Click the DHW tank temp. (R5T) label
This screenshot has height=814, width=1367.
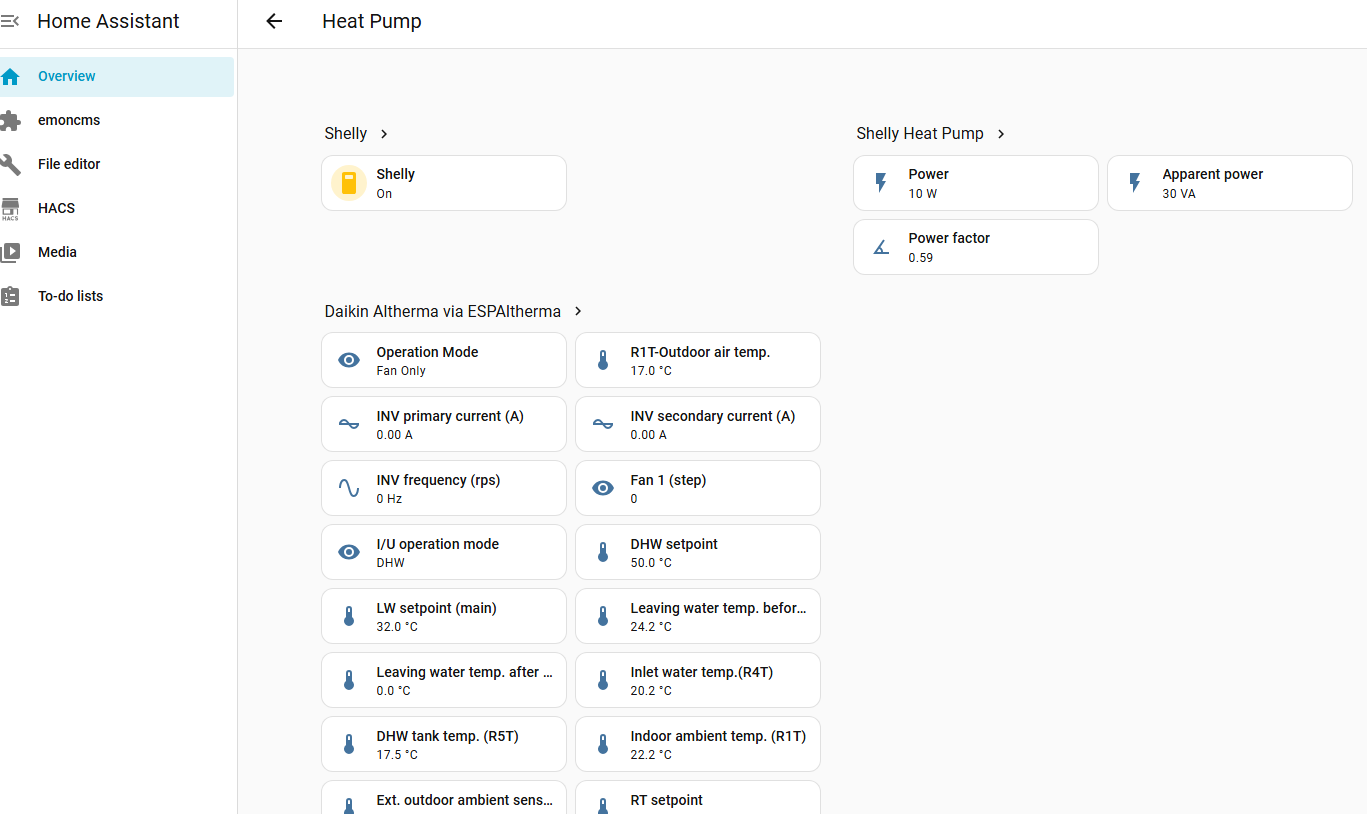[447, 736]
